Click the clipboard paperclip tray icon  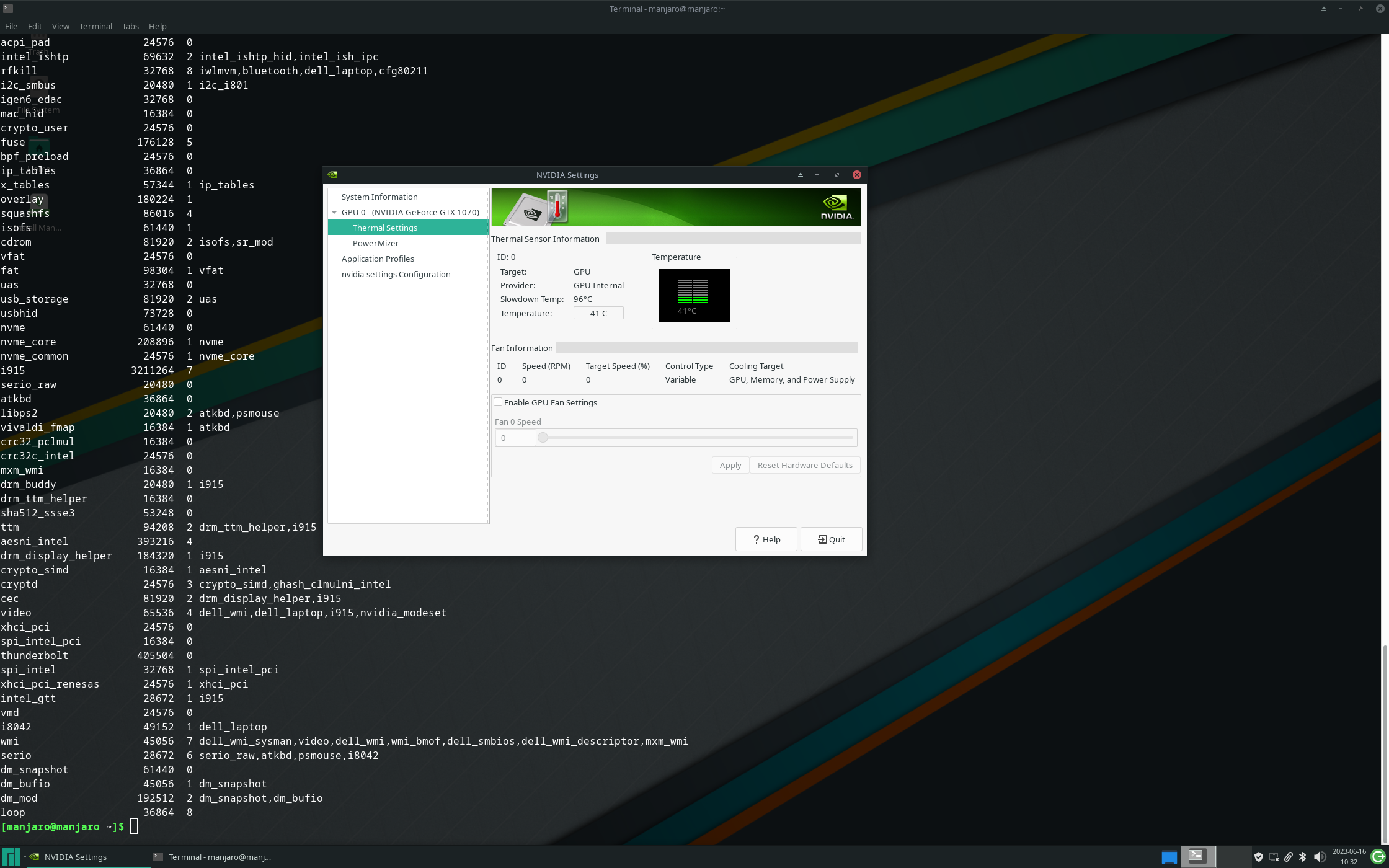[x=1288, y=857]
